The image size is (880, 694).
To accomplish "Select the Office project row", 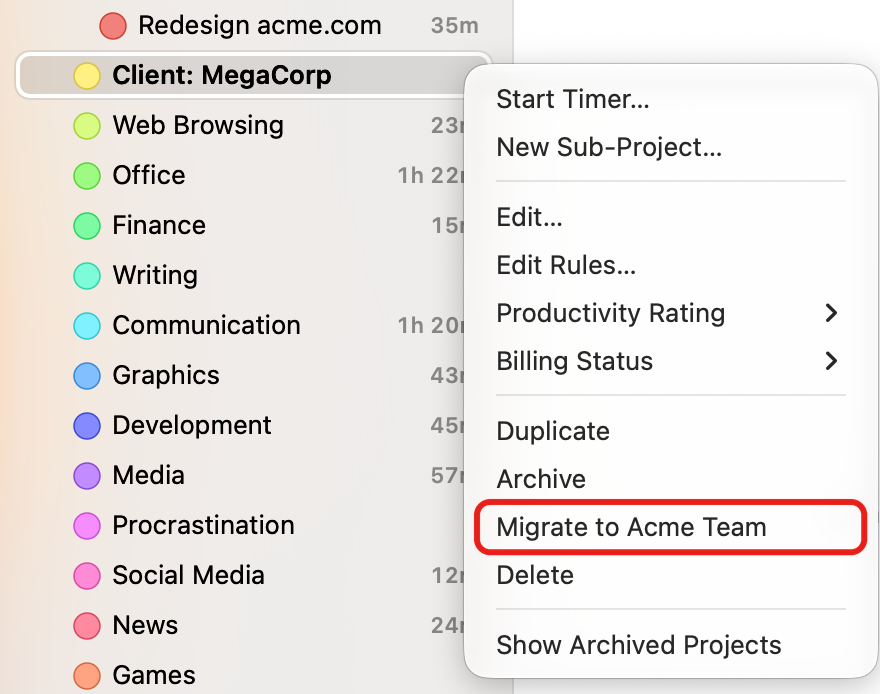I will pos(242,175).
